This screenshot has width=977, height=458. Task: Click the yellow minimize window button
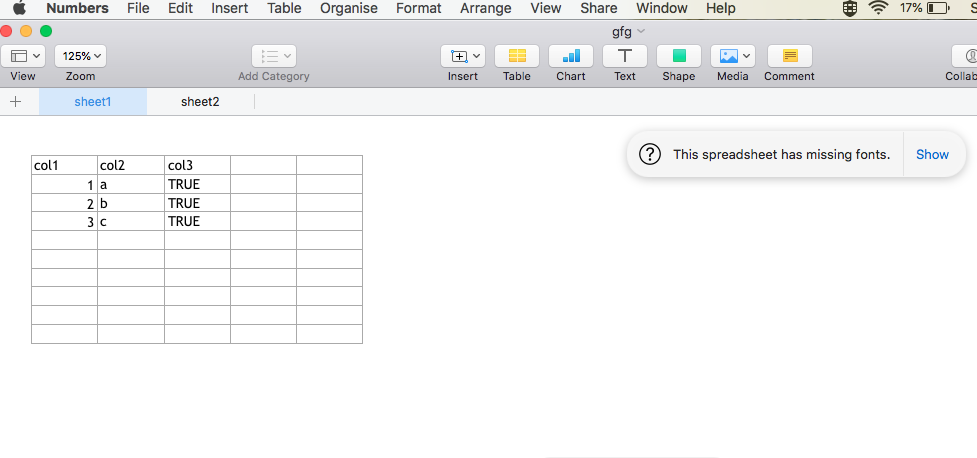pyautogui.click(x=26, y=31)
